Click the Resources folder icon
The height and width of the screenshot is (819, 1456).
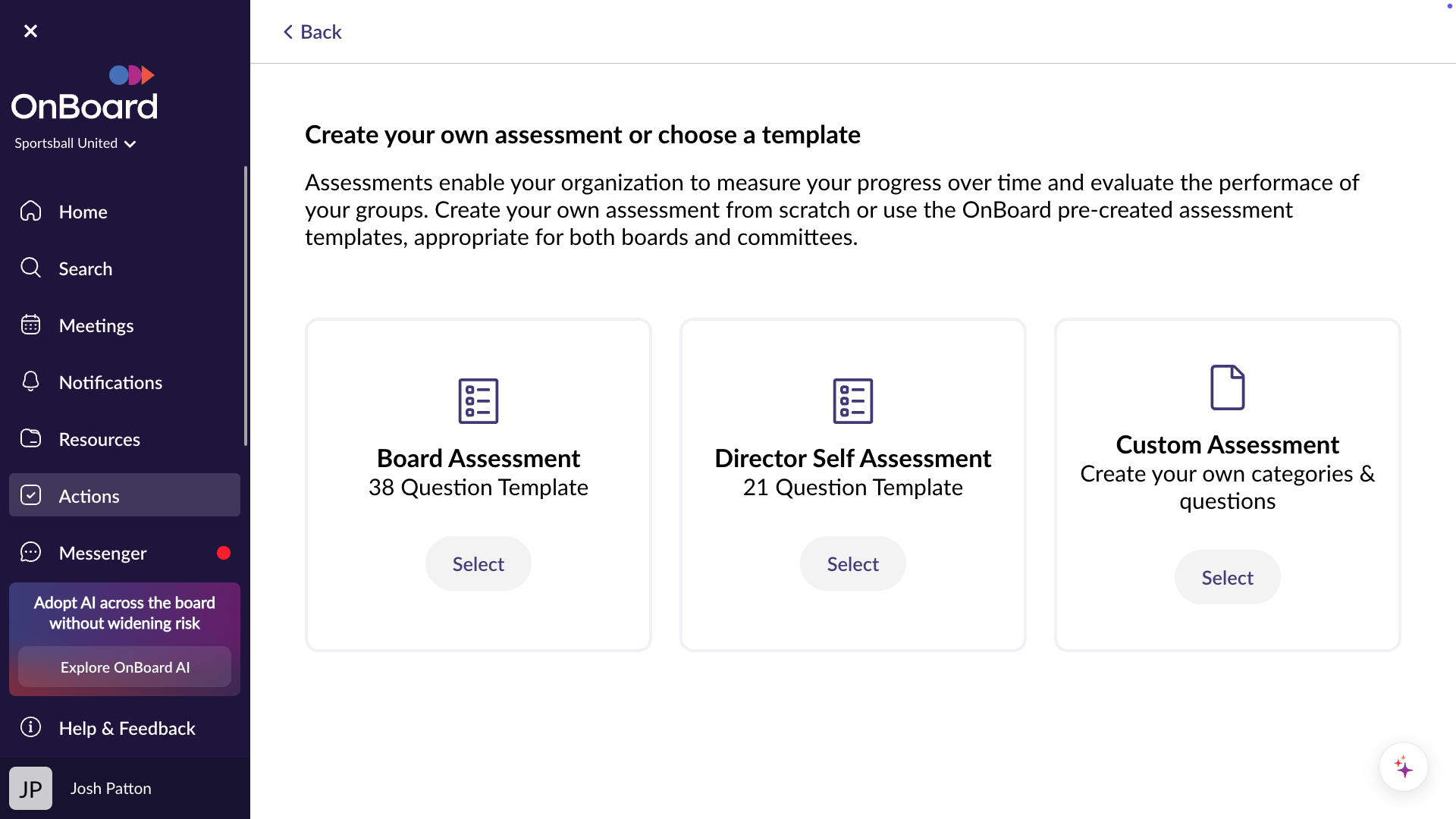pos(30,438)
